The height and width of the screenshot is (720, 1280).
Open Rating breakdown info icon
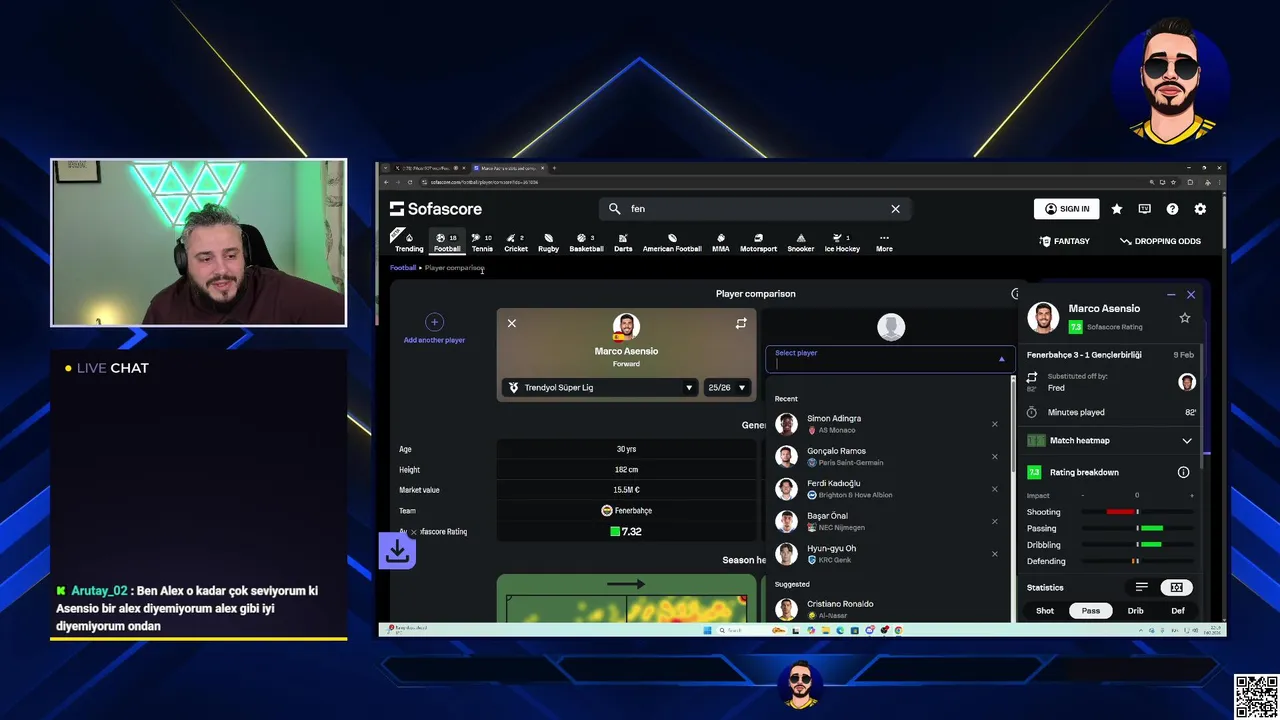click(1183, 472)
